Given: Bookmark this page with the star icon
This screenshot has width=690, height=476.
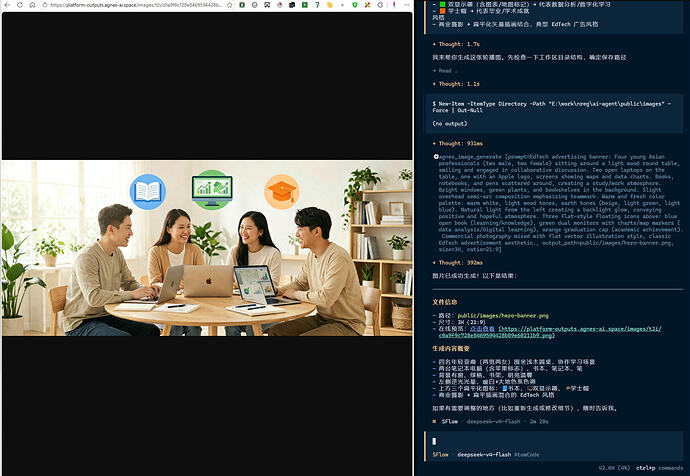Looking at the screenshot, I should (x=229, y=5).
